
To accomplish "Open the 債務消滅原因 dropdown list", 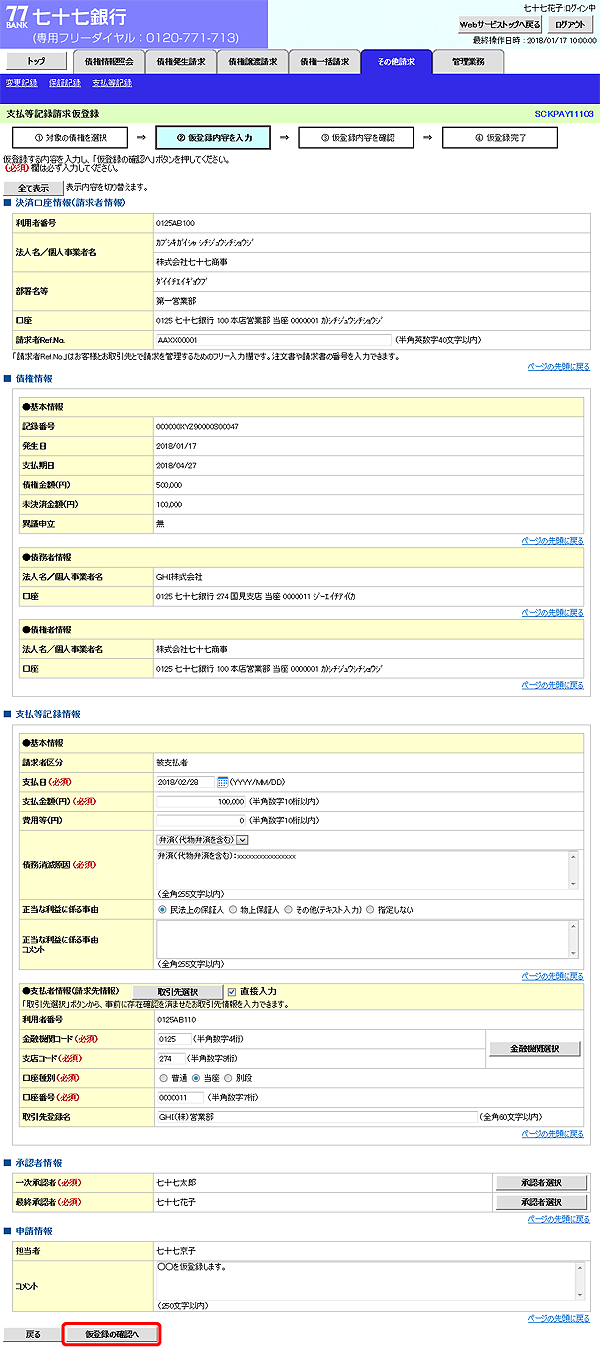I will tap(202, 840).
